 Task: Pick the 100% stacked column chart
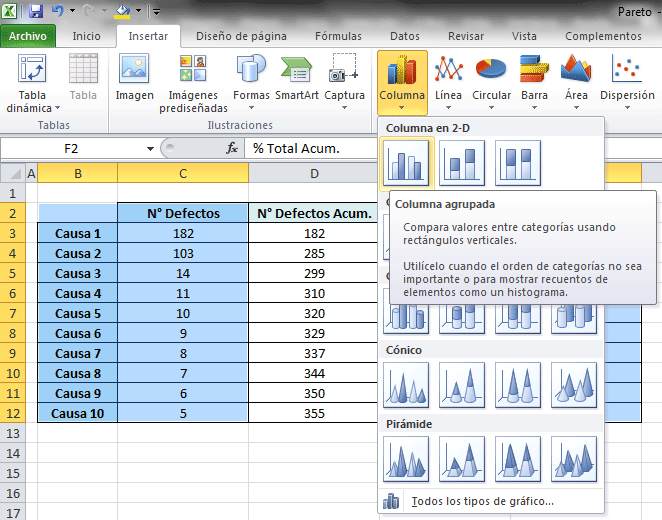coord(517,162)
